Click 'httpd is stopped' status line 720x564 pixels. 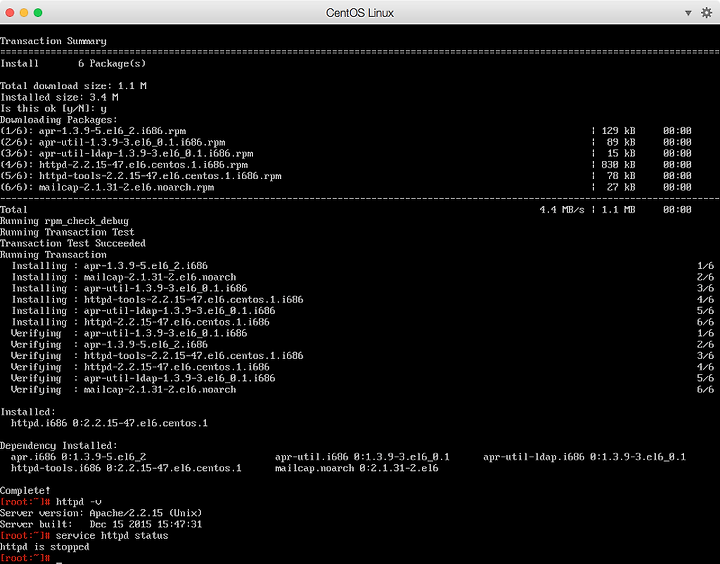(x=45, y=547)
